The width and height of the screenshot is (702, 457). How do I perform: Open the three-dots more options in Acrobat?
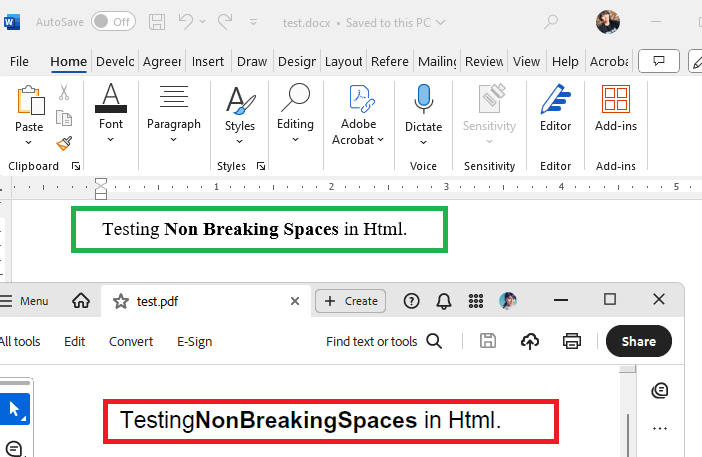click(x=659, y=428)
